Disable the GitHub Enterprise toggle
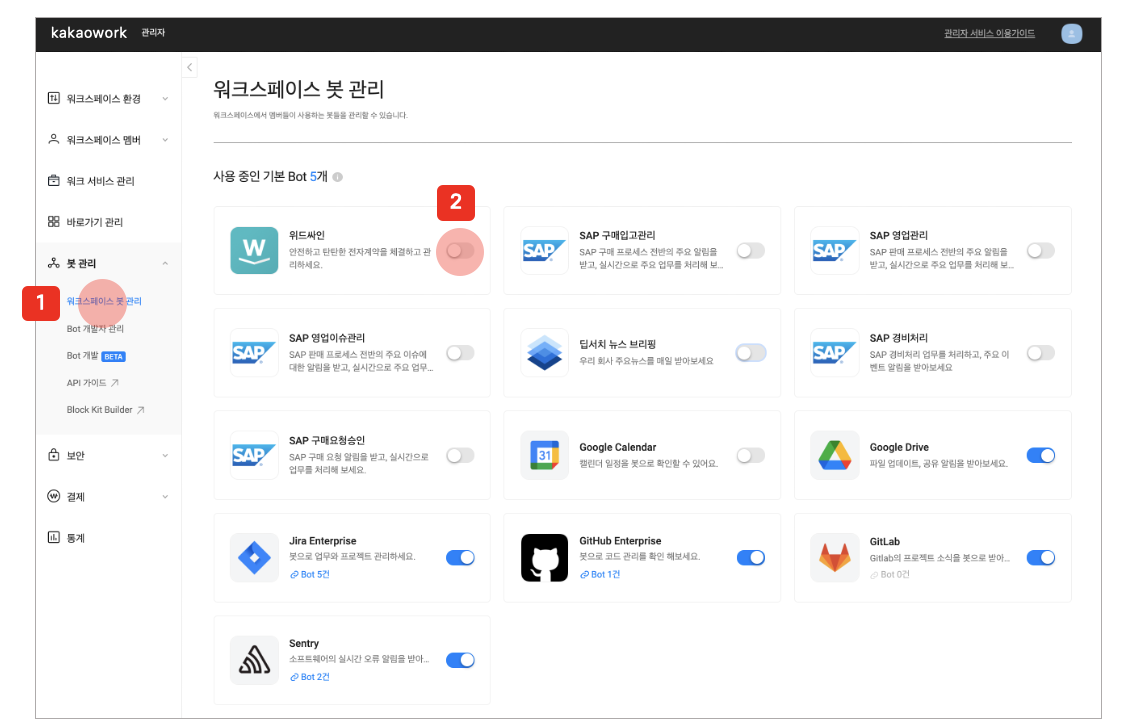 (x=750, y=558)
